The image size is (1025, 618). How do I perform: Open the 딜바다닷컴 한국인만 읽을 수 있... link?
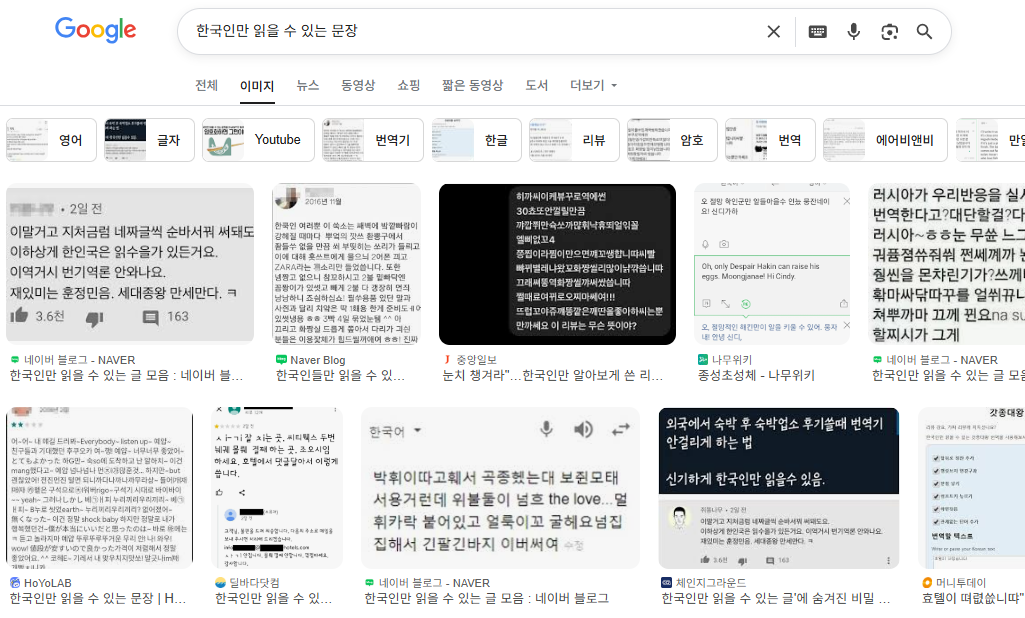pyautogui.click(x=273, y=599)
